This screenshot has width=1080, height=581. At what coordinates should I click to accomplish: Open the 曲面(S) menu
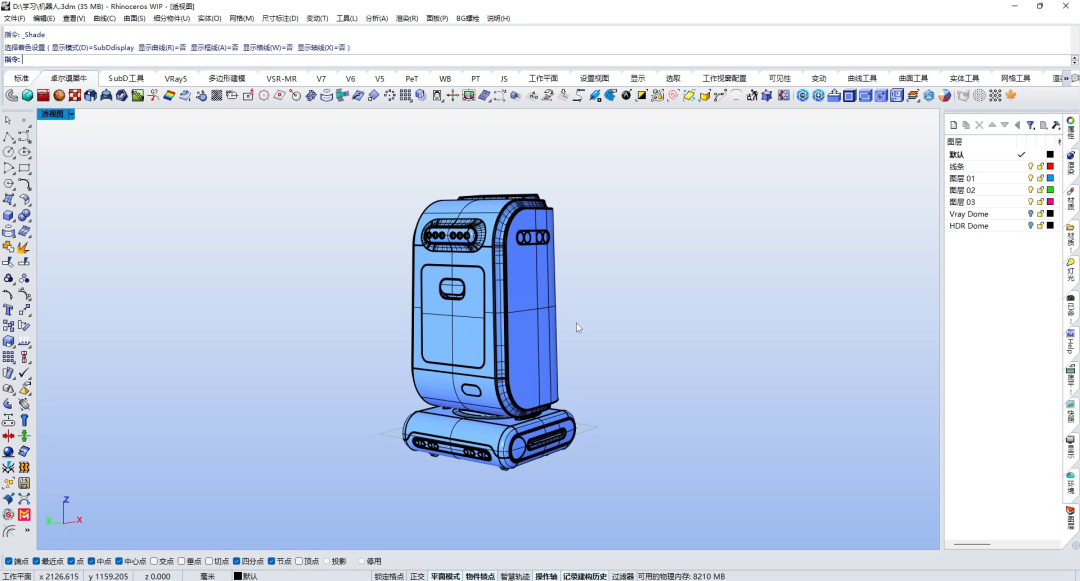coord(134,19)
